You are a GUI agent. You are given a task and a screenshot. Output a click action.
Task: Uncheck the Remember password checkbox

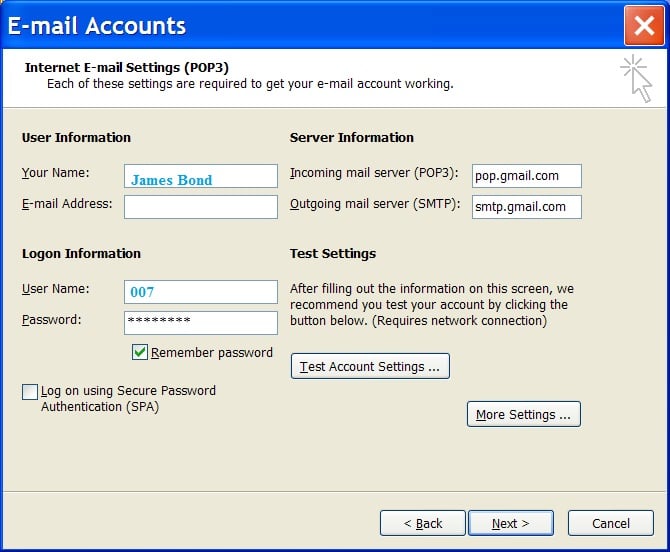140,352
